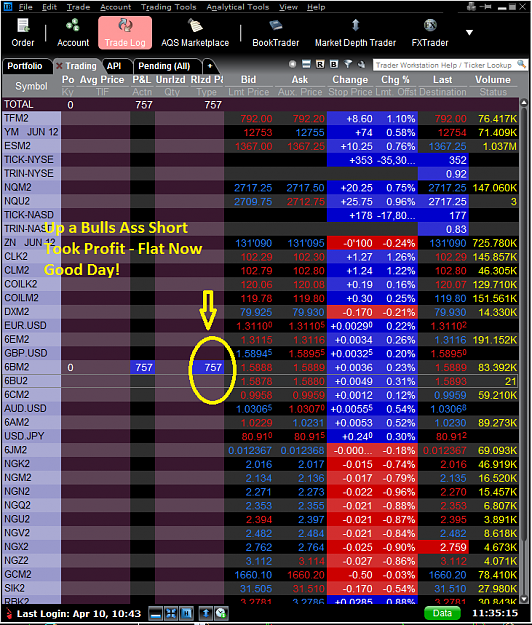Screen dimensions: 532x625
Task: Click the Bid column header
Action: pos(248,80)
